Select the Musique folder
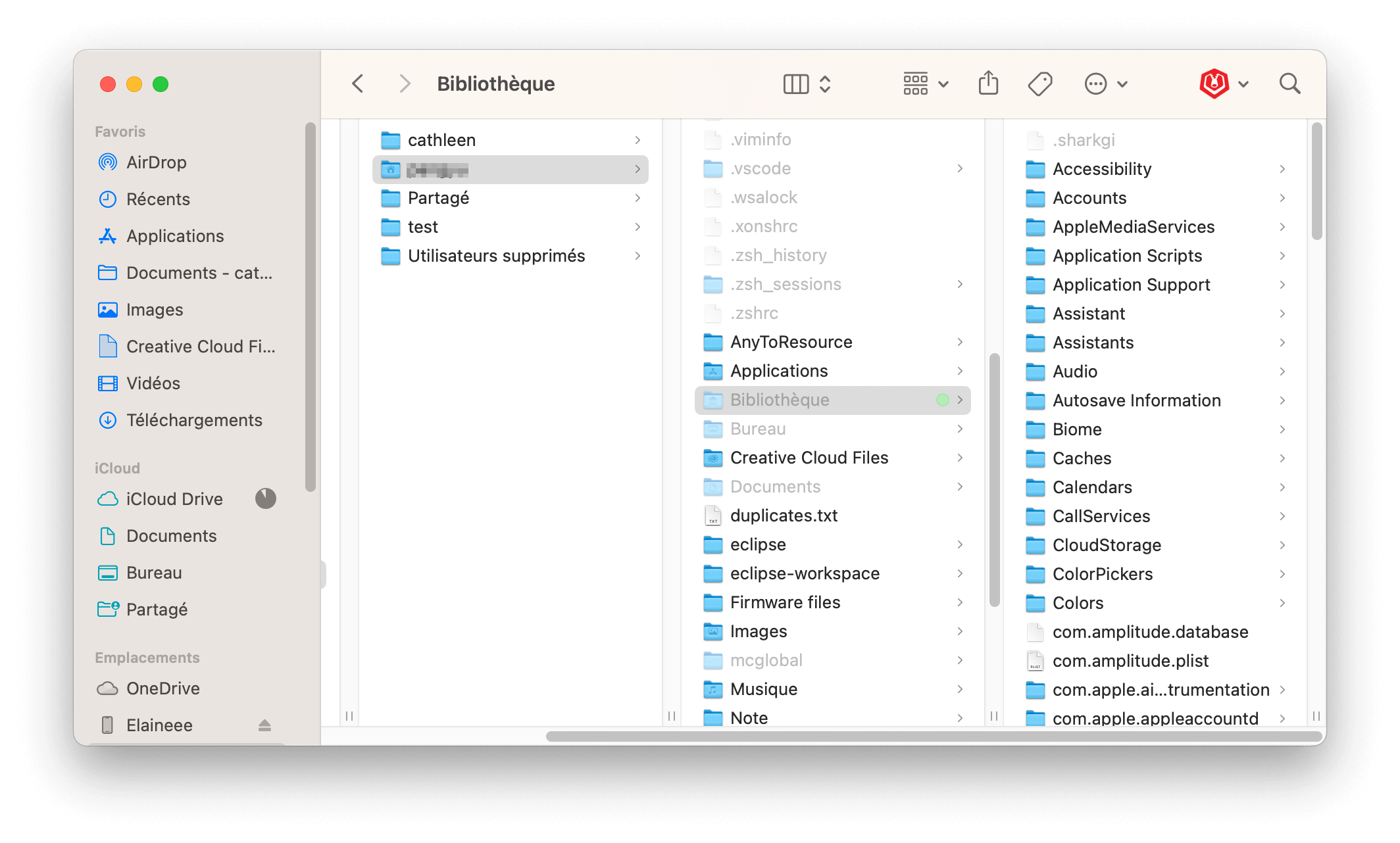 tap(833, 689)
